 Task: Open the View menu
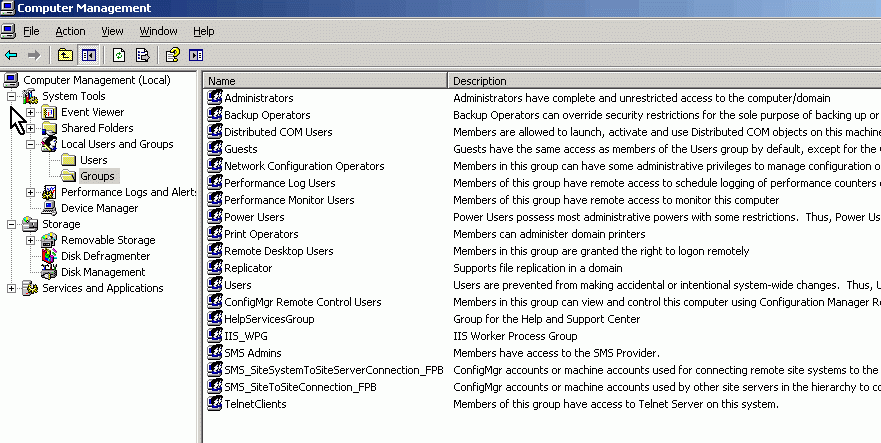pyautogui.click(x=112, y=31)
